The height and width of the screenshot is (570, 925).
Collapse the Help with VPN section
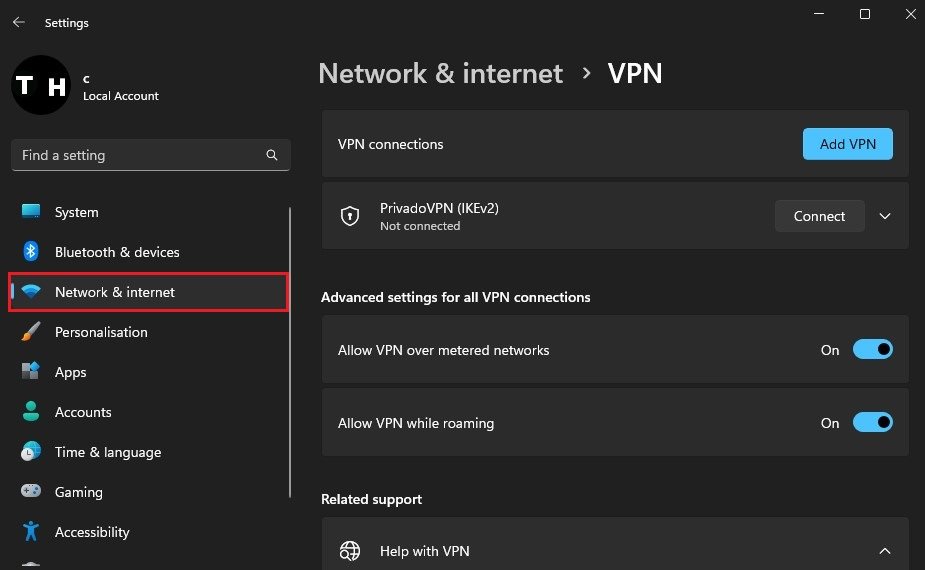click(x=884, y=551)
